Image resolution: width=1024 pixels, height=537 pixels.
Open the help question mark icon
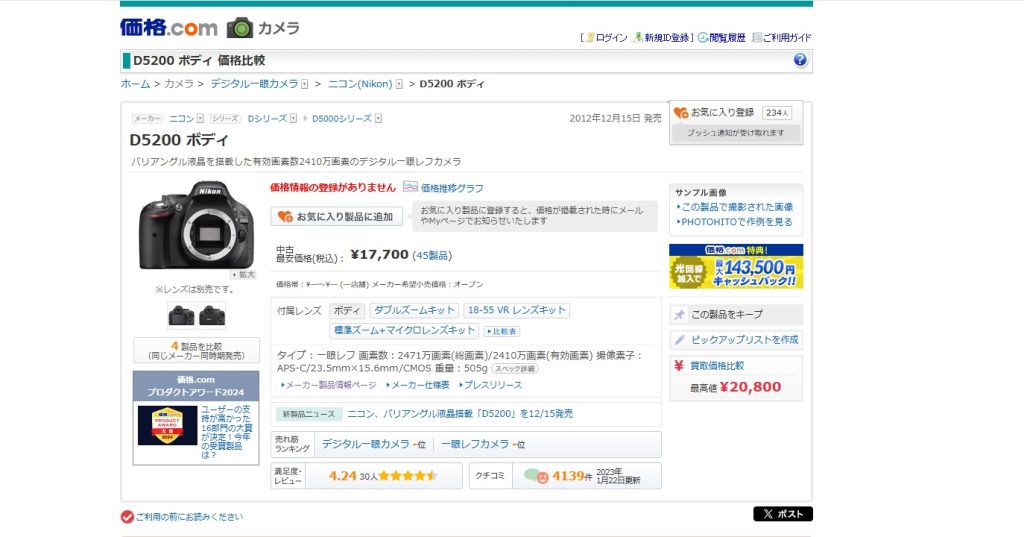800,60
